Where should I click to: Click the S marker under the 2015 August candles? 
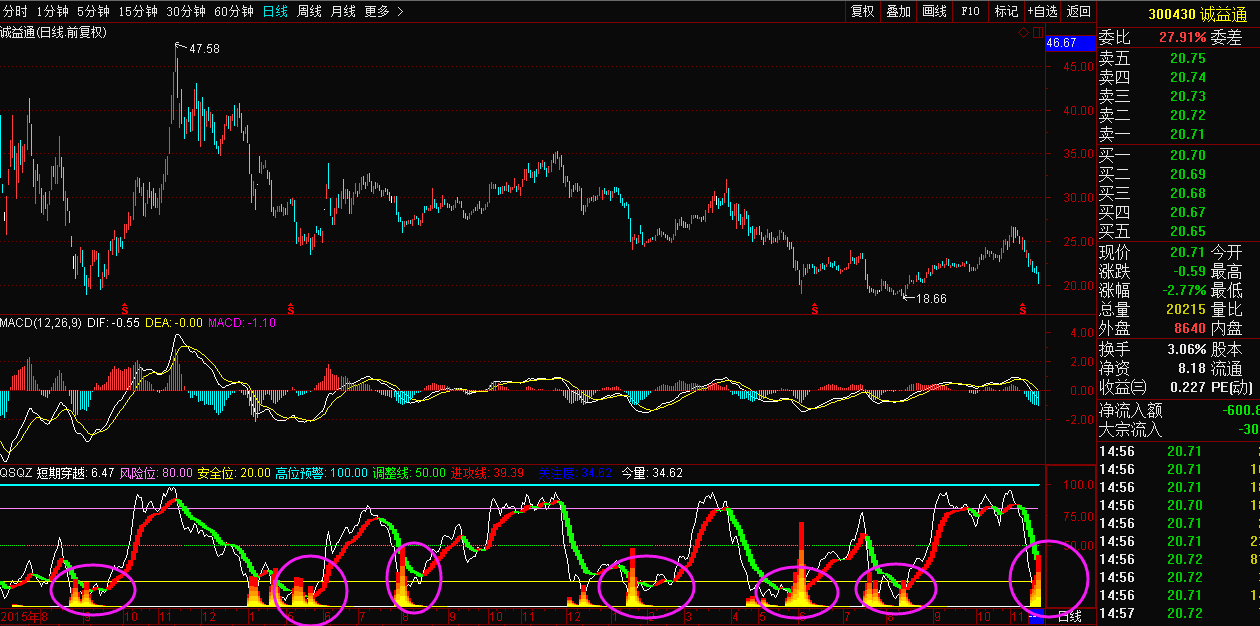pyautogui.click(x=125, y=308)
